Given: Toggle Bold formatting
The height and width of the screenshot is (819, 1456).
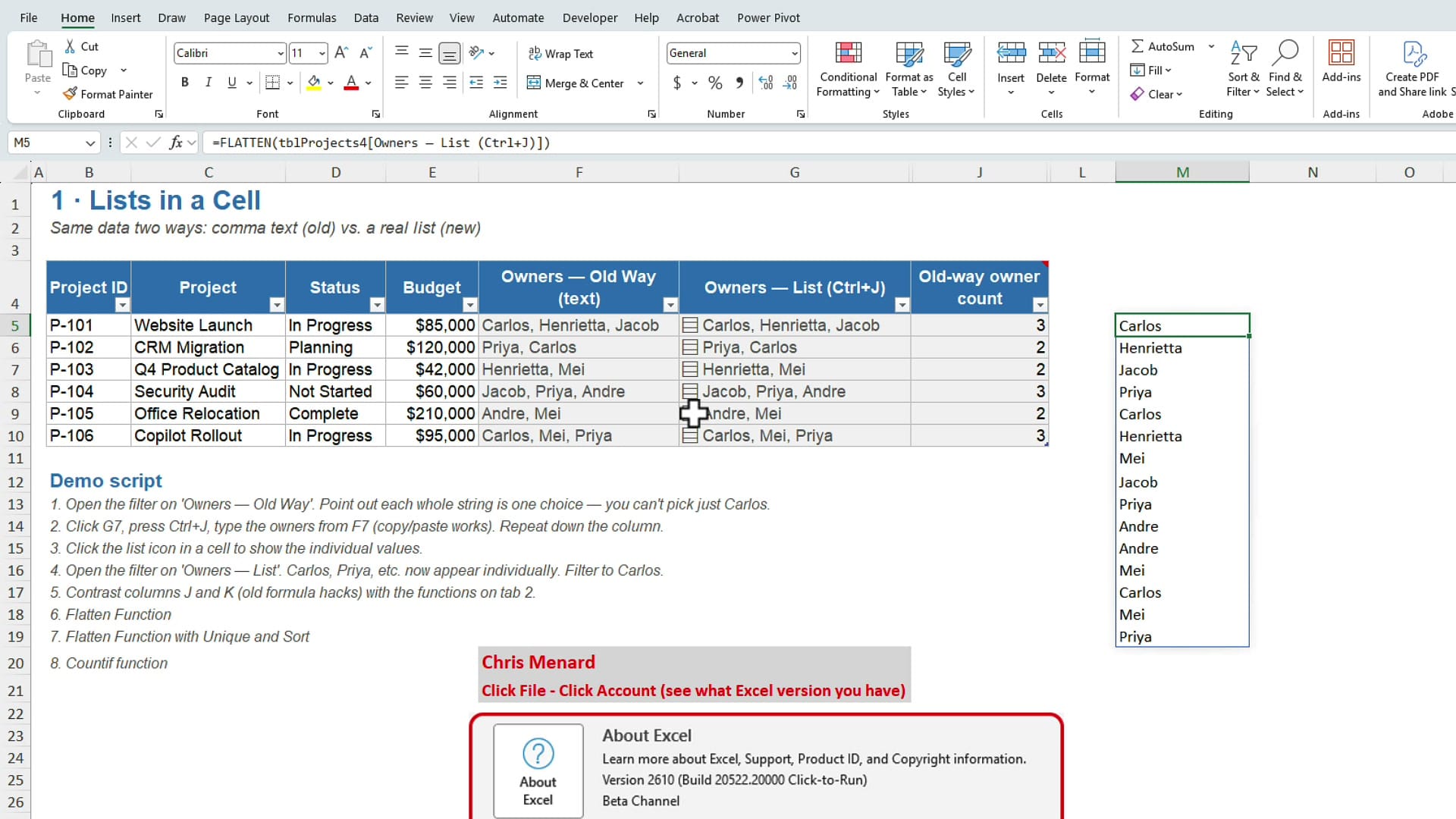Looking at the screenshot, I should (184, 83).
